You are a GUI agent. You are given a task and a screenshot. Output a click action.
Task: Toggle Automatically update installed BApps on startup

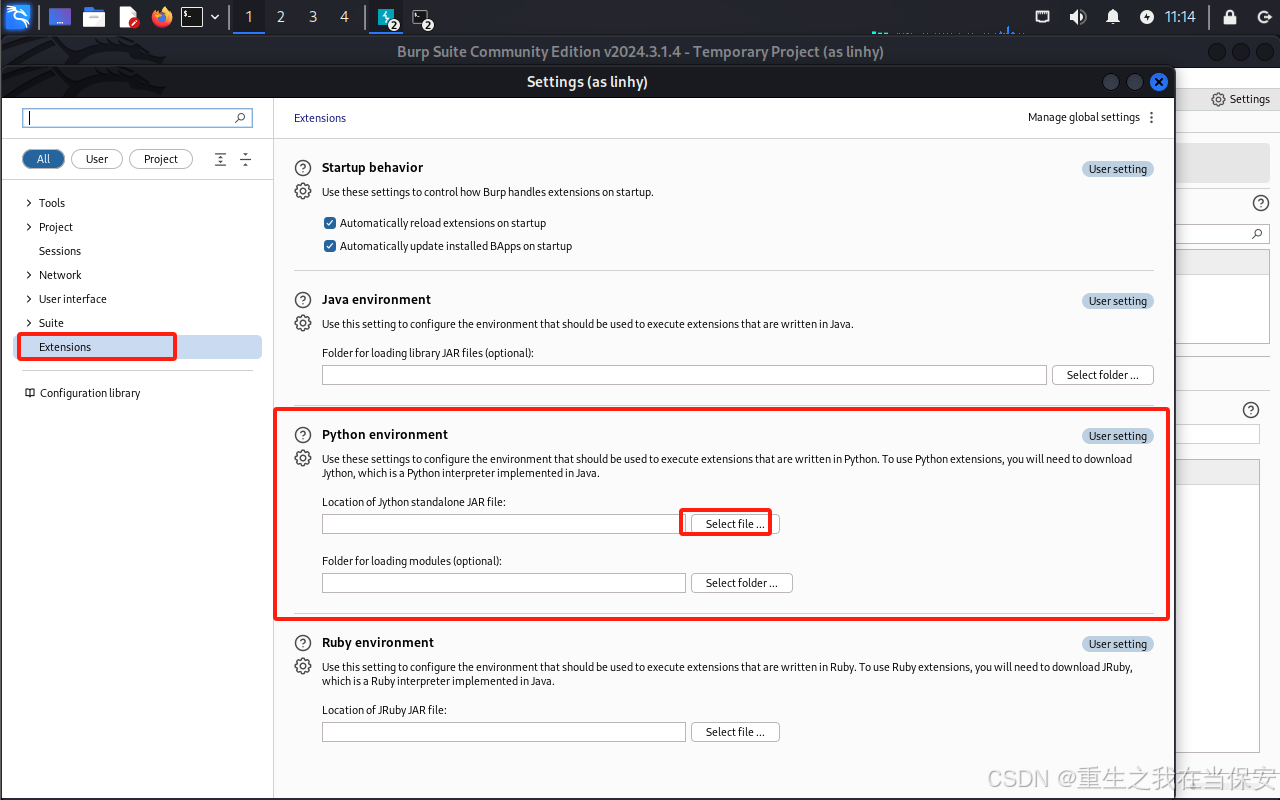330,246
